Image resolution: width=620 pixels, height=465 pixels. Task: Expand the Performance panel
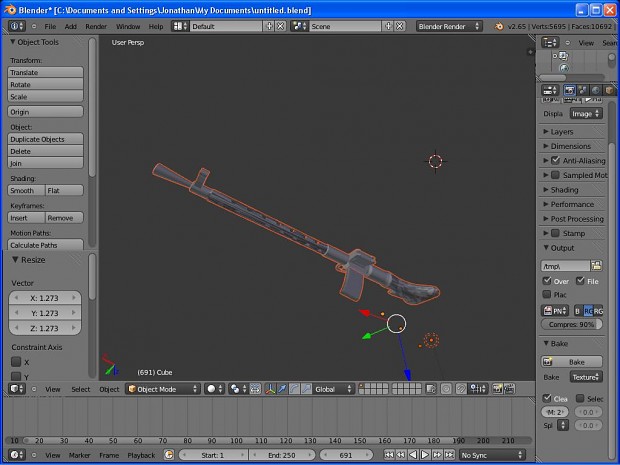[572, 204]
